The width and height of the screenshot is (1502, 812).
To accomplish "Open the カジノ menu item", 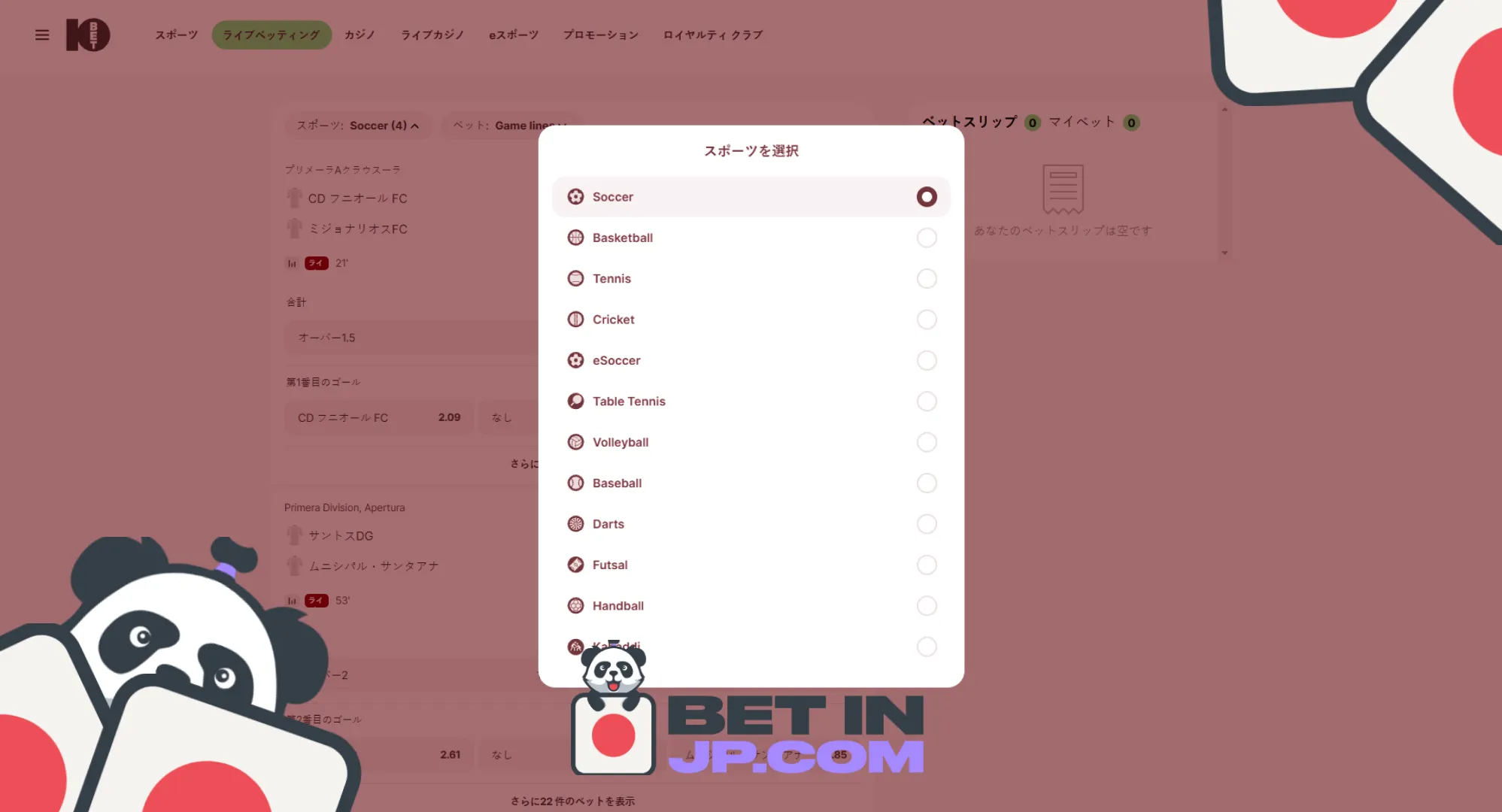I will 359,35.
